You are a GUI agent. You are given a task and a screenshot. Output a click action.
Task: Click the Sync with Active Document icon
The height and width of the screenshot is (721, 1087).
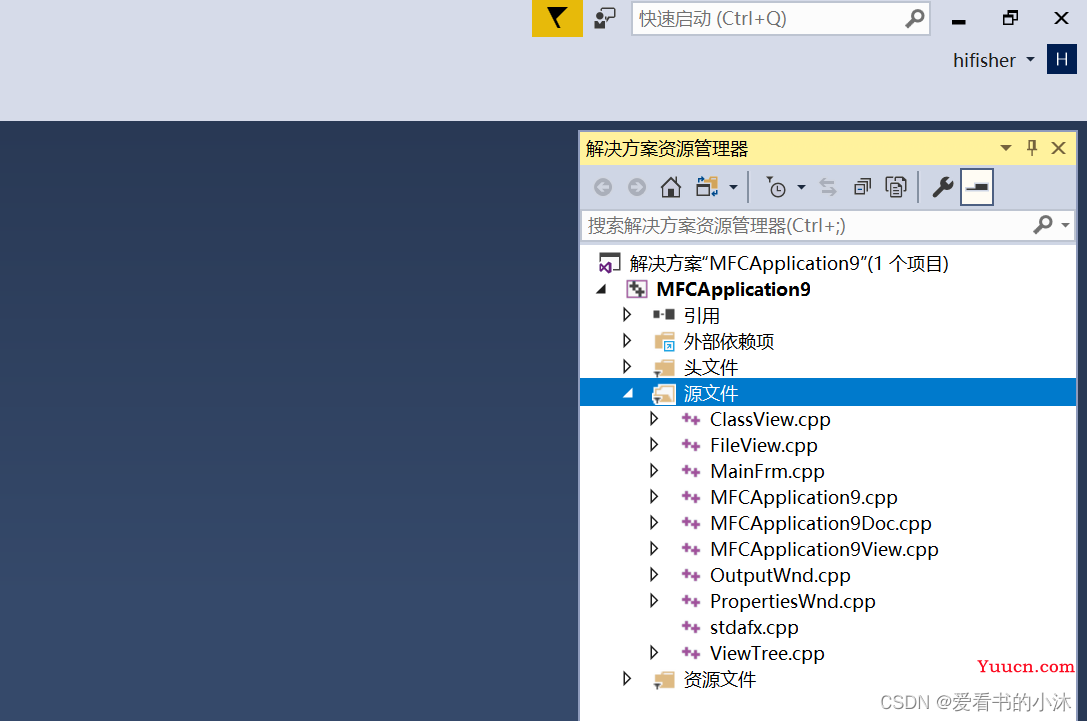click(828, 187)
